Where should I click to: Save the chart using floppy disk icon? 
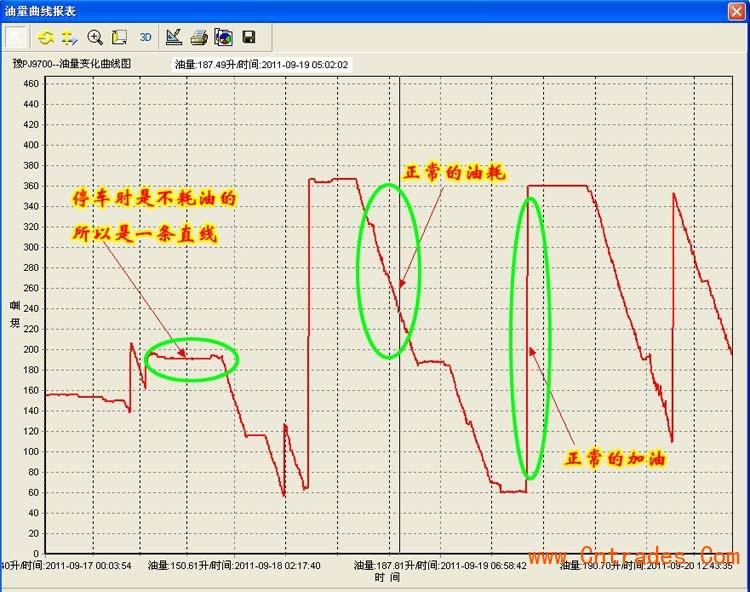248,38
